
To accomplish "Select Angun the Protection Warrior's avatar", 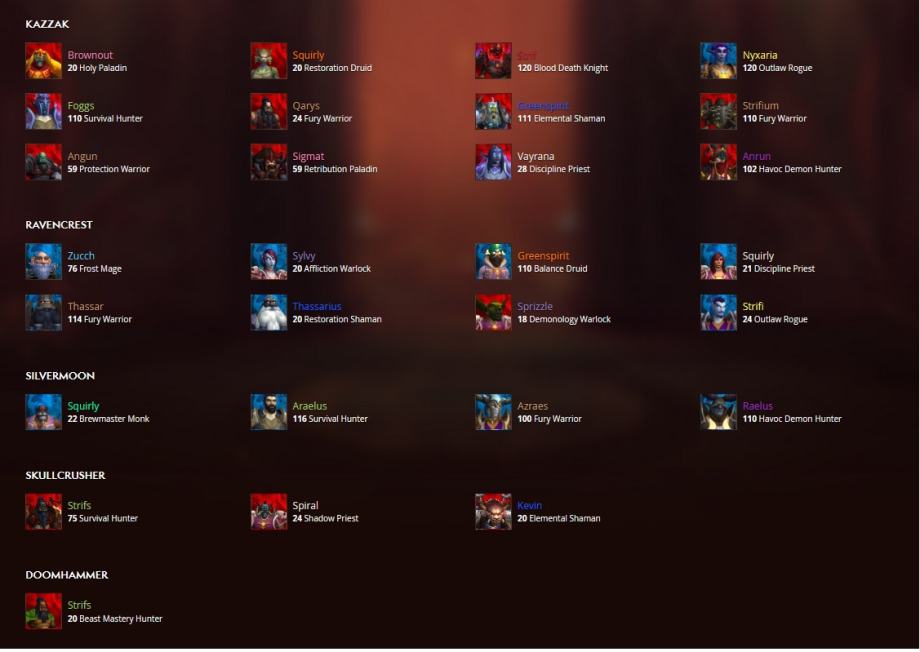I will click(x=43, y=162).
